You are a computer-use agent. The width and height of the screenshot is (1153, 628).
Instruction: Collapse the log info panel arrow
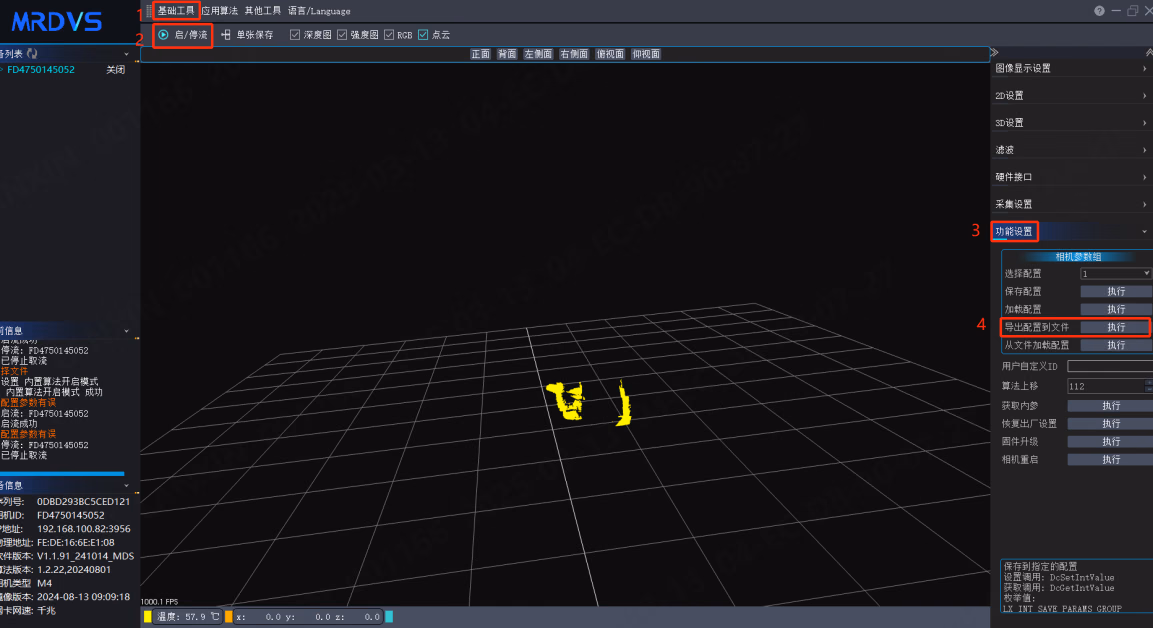[x=126, y=331]
